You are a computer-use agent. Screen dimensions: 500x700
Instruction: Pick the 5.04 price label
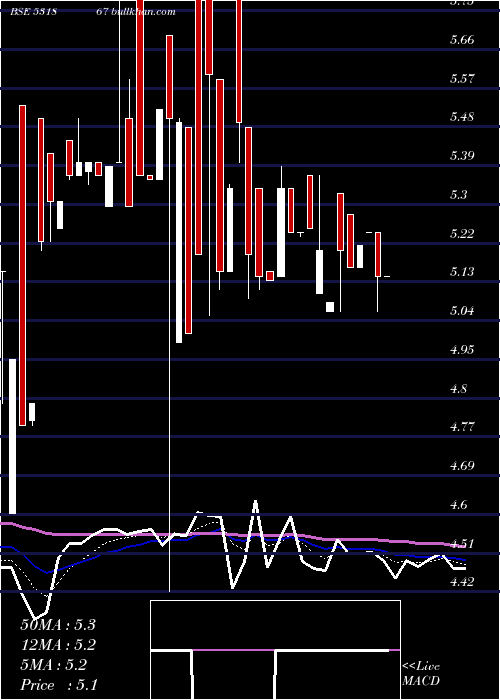[x=462, y=310]
